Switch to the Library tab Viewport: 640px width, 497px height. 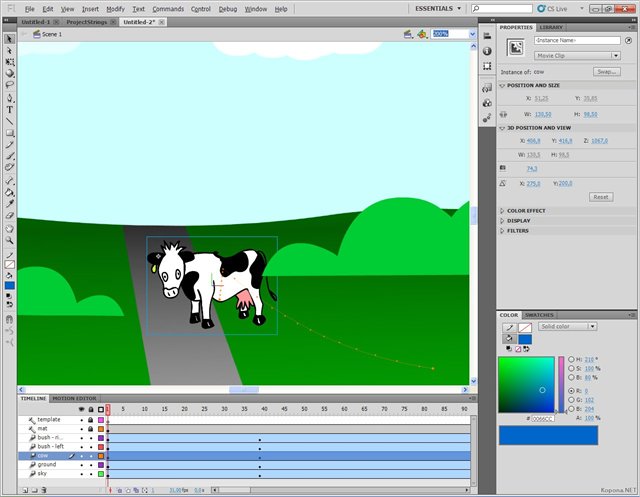coord(551,27)
